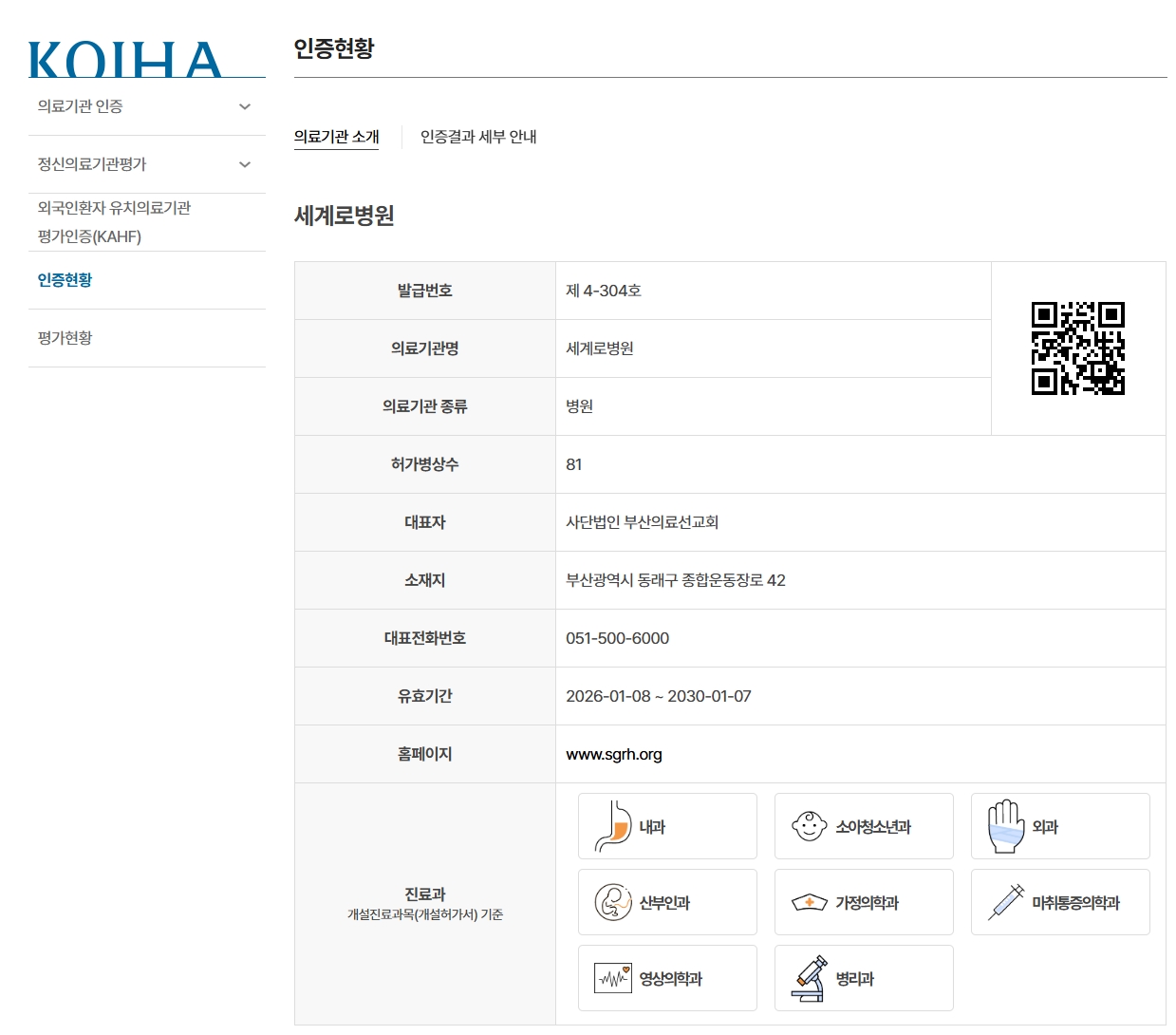
Task: Go to 평가현황 in the sidebar
Action: point(65,338)
